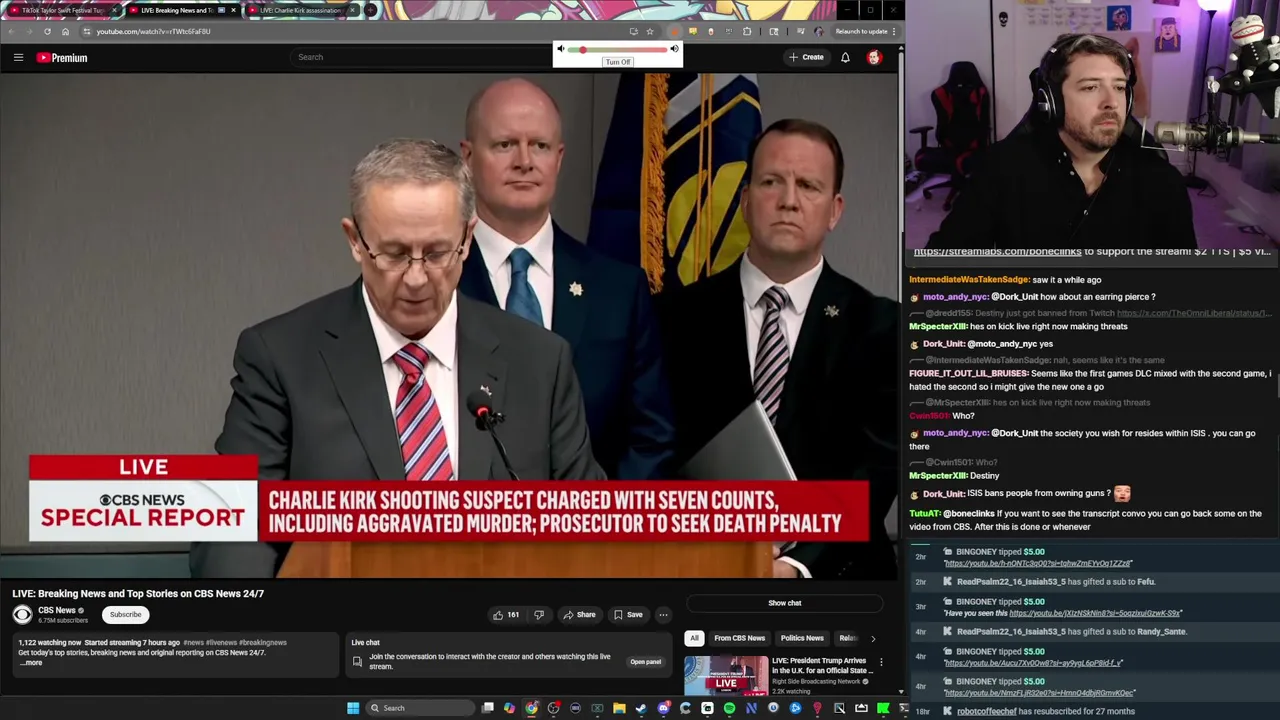The height and width of the screenshot is (720, 1280).
Task: Open first BINGONEY youtu.be tip link
Action: 1038,563
